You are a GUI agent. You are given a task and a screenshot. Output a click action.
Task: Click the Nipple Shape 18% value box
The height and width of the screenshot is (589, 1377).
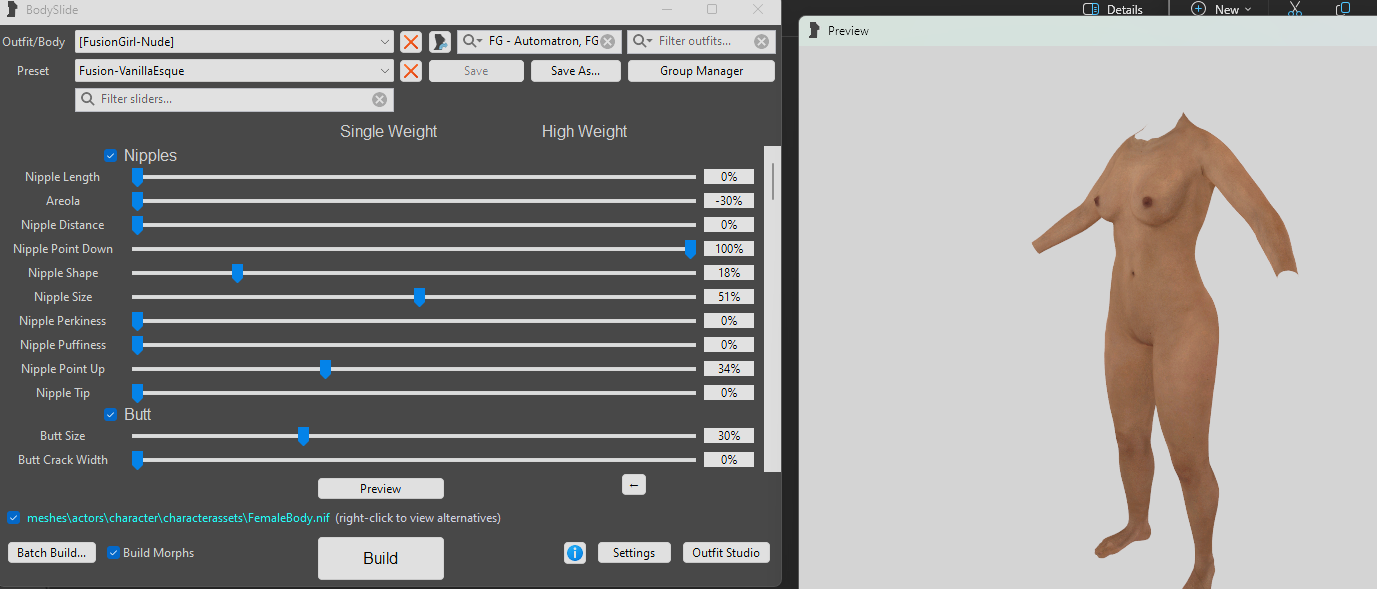[729, 273]
